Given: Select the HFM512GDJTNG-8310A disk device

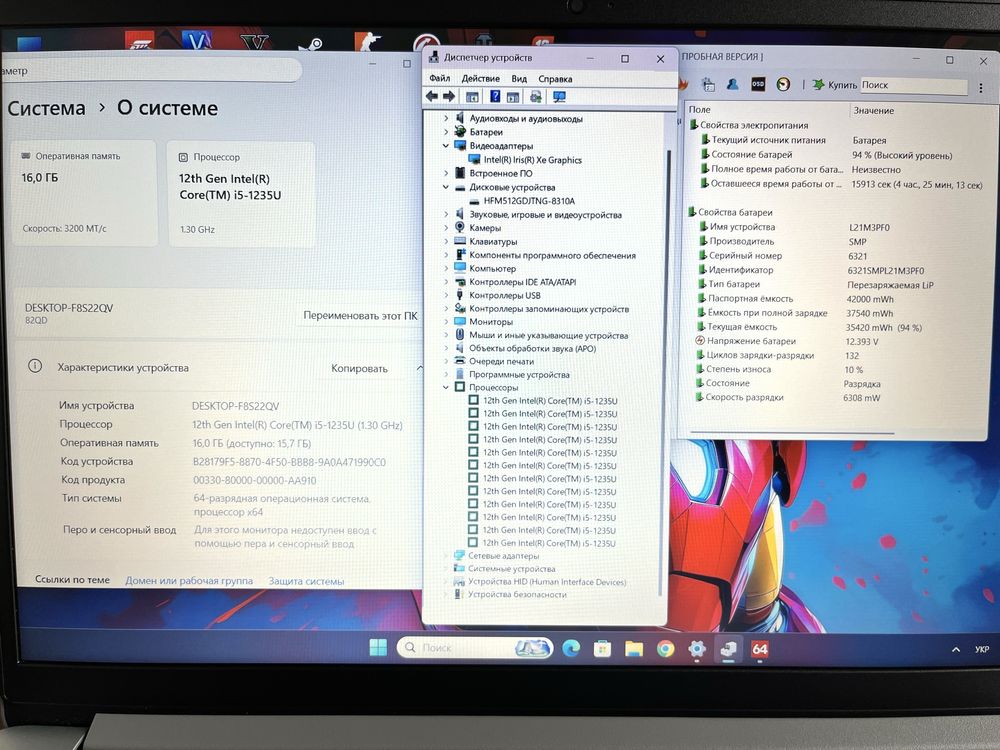Looking at the screenshot, I should [529, 201].
